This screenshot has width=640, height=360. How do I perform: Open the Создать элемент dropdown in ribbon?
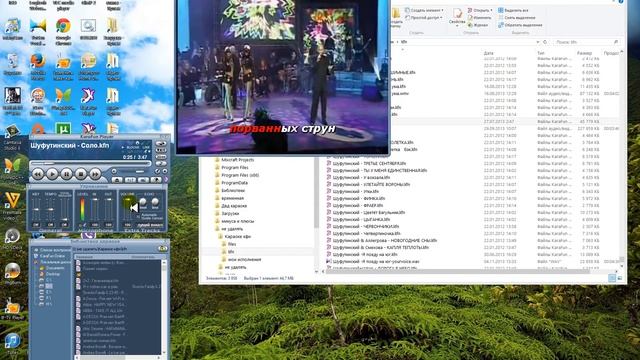tap(424, 10)
